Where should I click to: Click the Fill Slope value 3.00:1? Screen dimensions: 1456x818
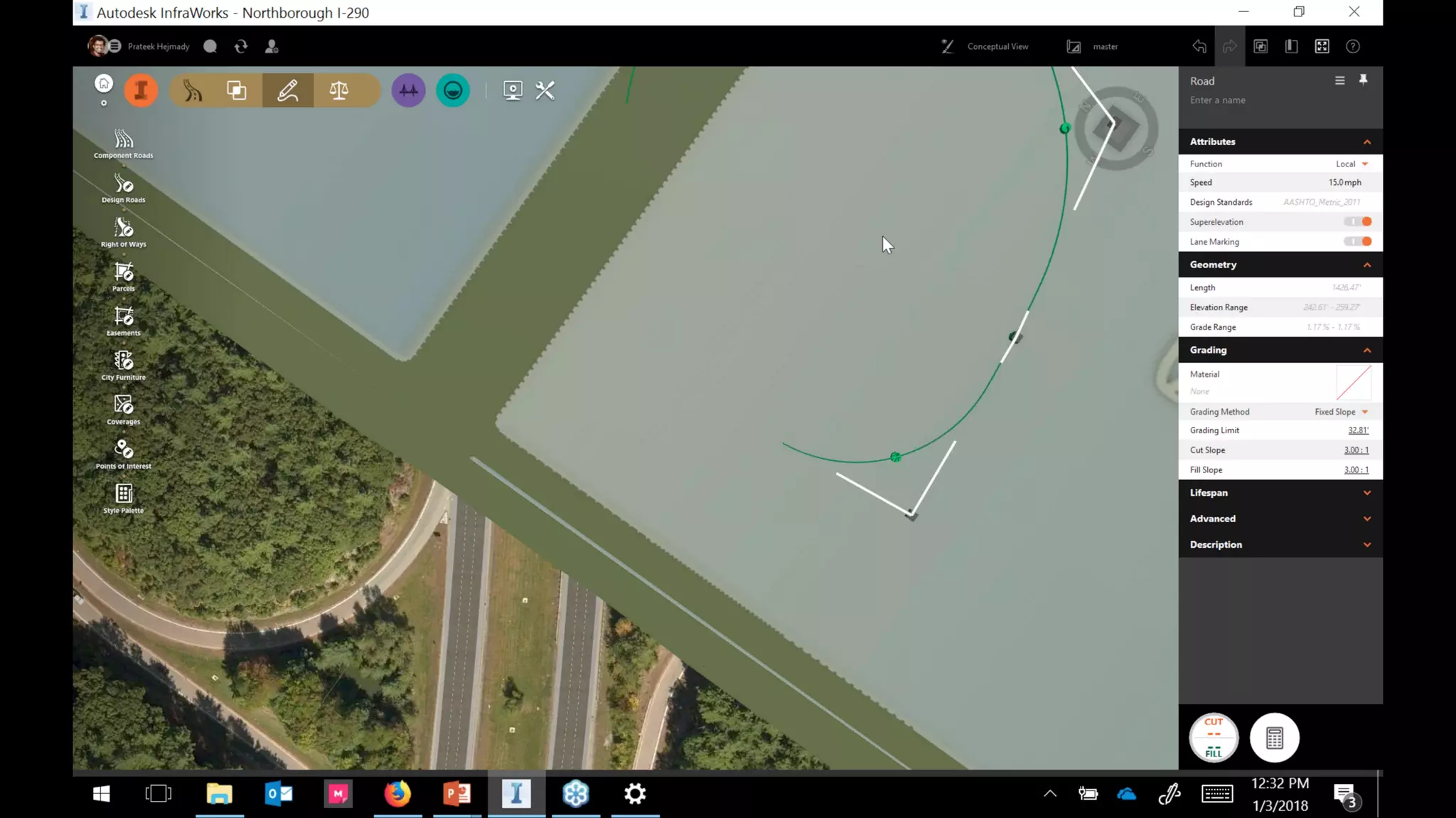pos(1356,470)
